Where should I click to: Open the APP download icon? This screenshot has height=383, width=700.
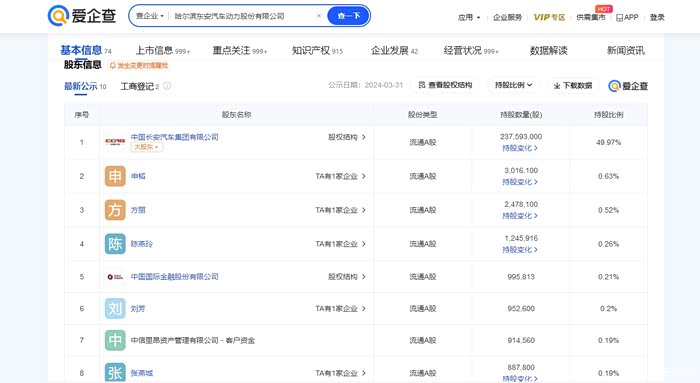point(619,17)
